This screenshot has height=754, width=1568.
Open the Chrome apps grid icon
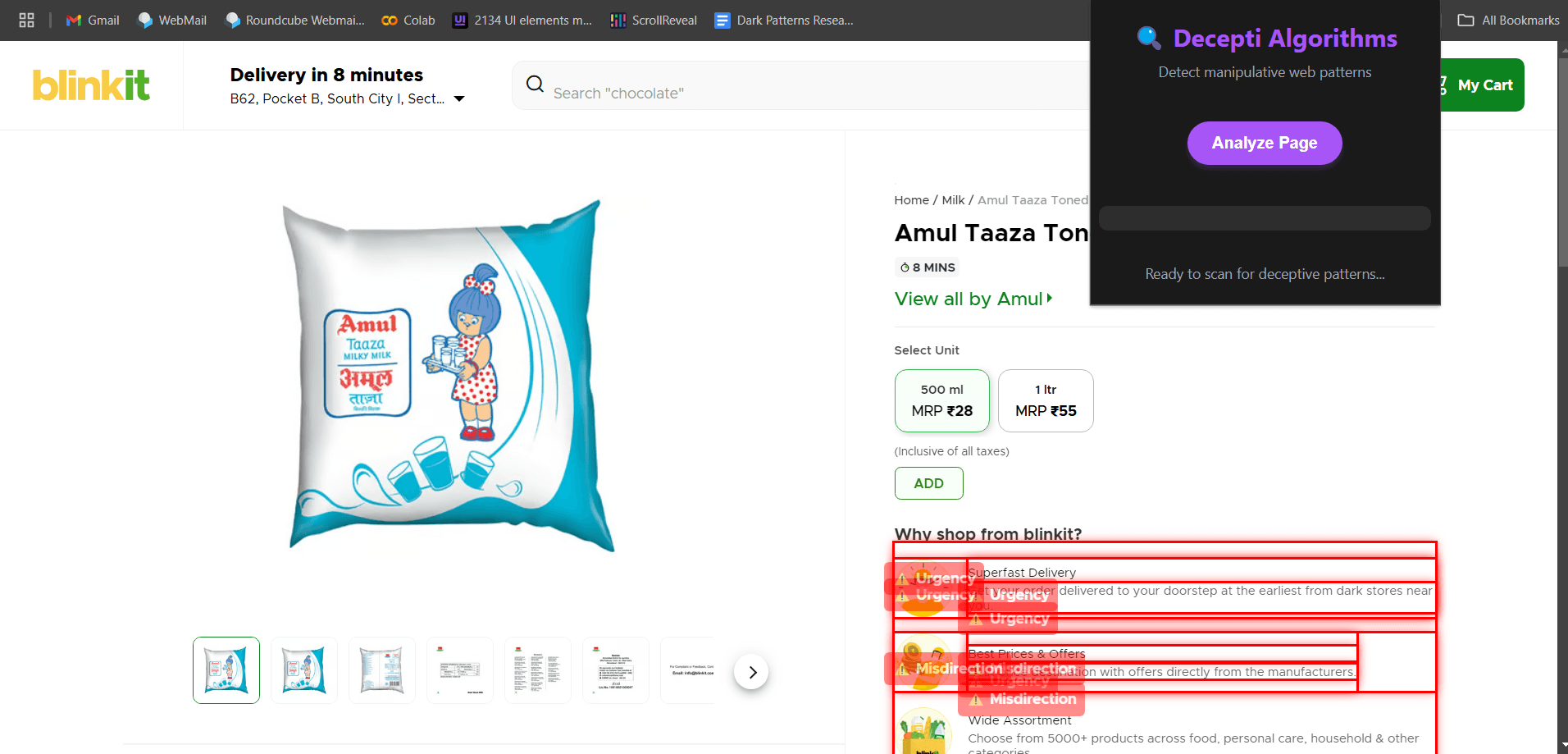pos(26,21)
